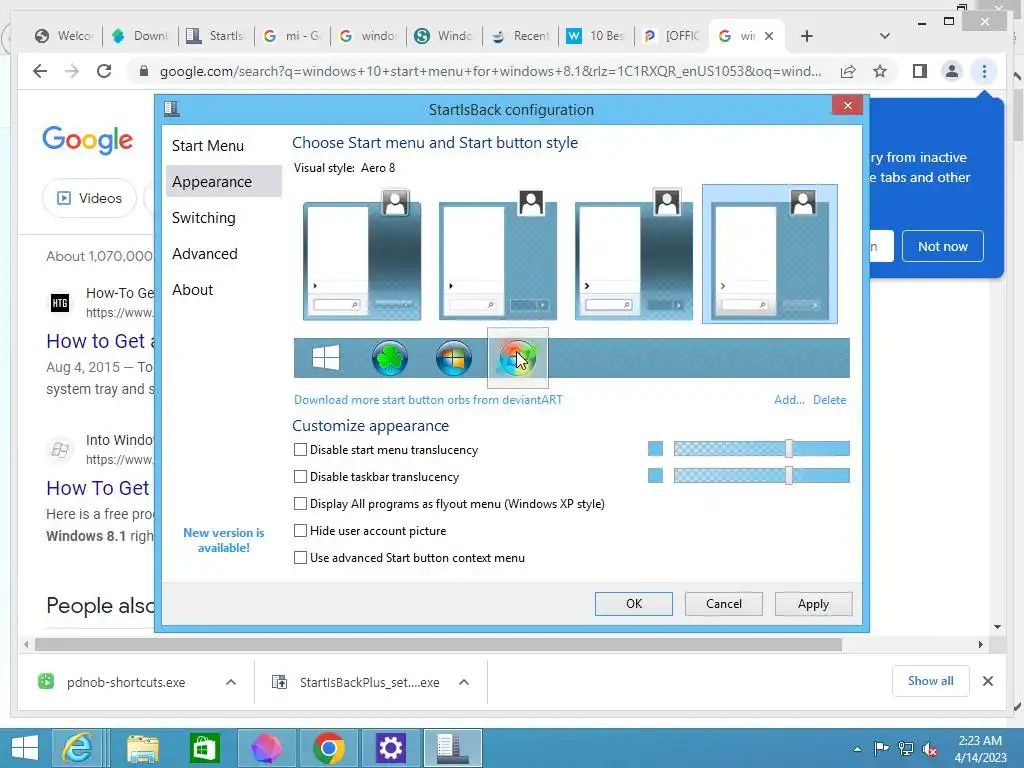
Task: Click Not now in Chrome popup
Action: pyautogui.click(x=942, y=246)
